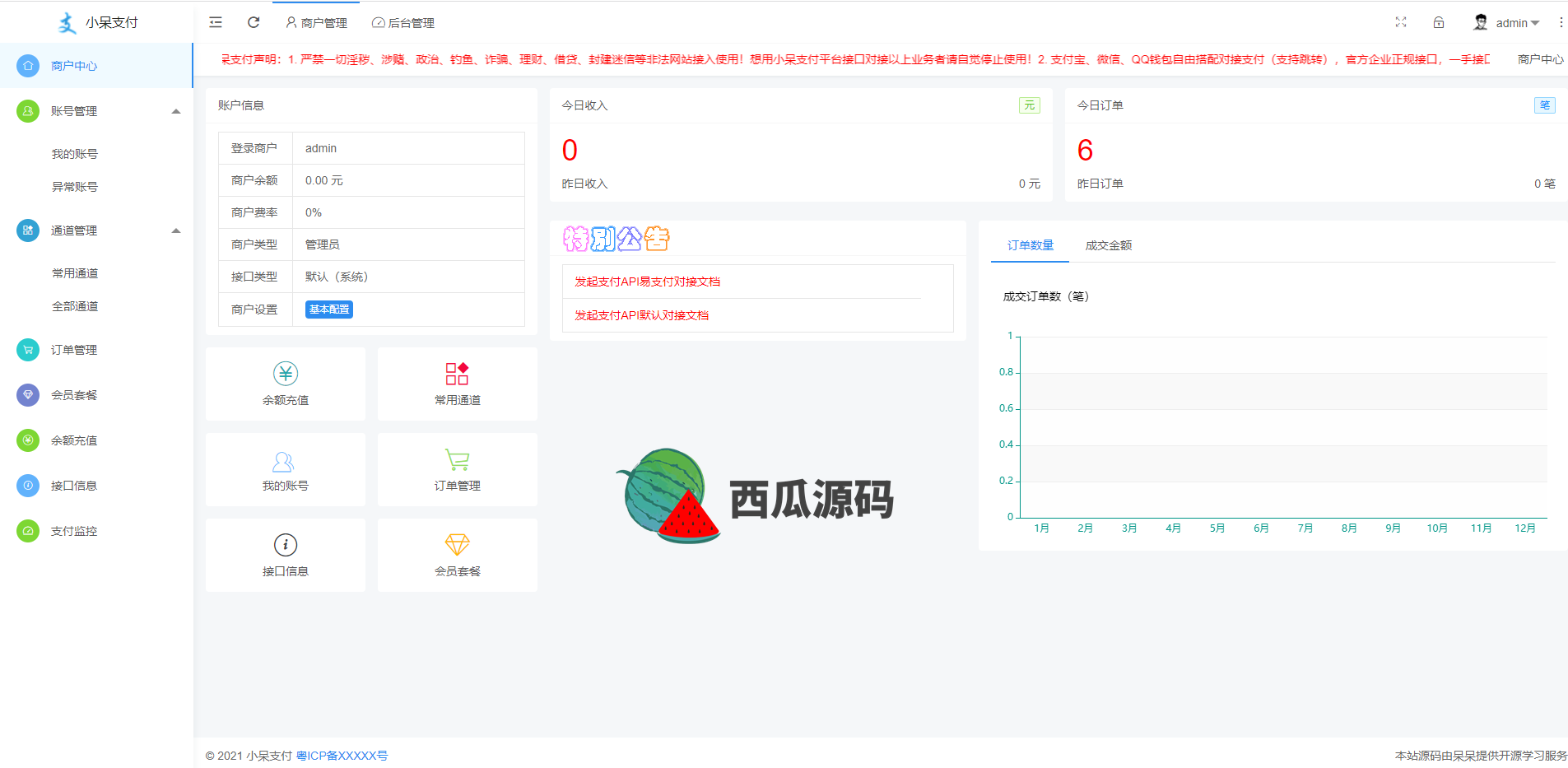The image size is (1568, 768).
Task: Open 异常账号 submenu item
Action: click(75, 187)
